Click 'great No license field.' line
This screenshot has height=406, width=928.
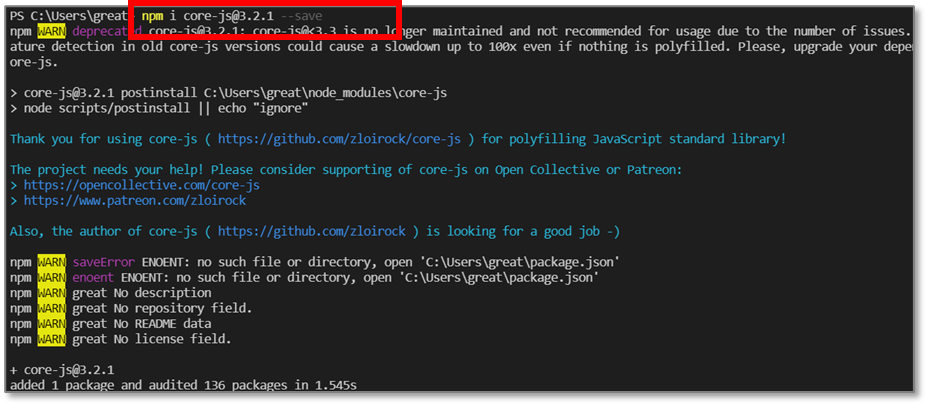tap(152, 339)
